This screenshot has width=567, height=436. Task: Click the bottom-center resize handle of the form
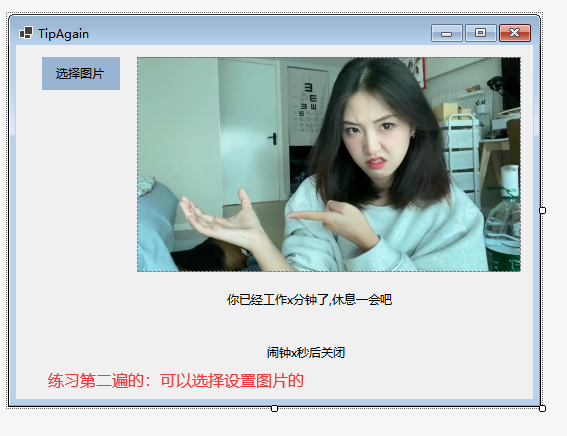click(x=274, y=408)
